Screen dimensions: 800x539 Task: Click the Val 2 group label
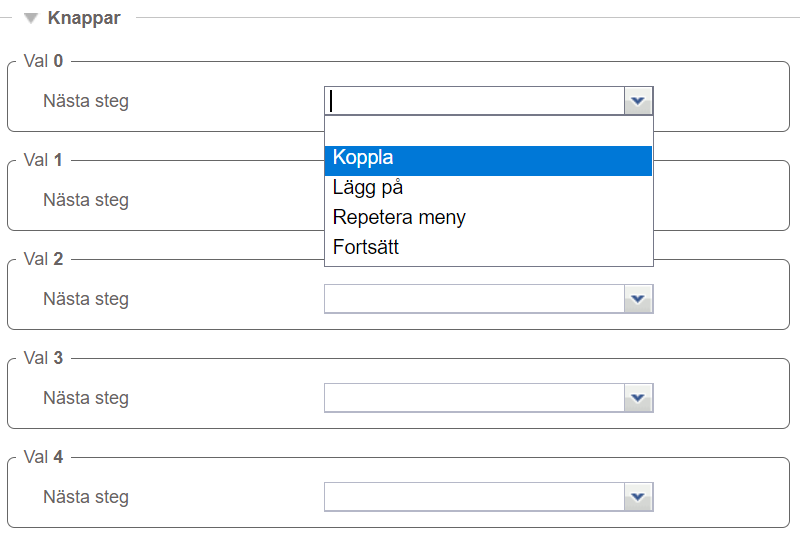click(x=43, y=259)
